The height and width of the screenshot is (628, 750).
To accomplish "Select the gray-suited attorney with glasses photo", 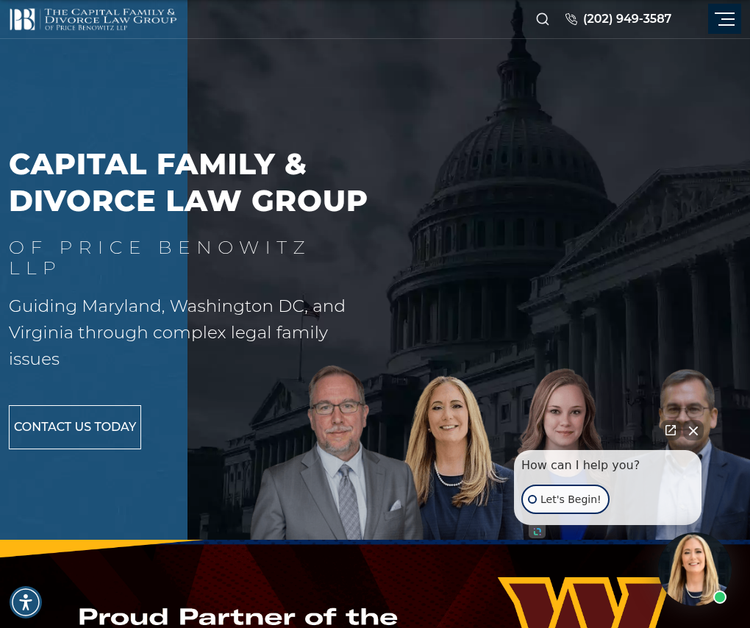I will point(338,453).
